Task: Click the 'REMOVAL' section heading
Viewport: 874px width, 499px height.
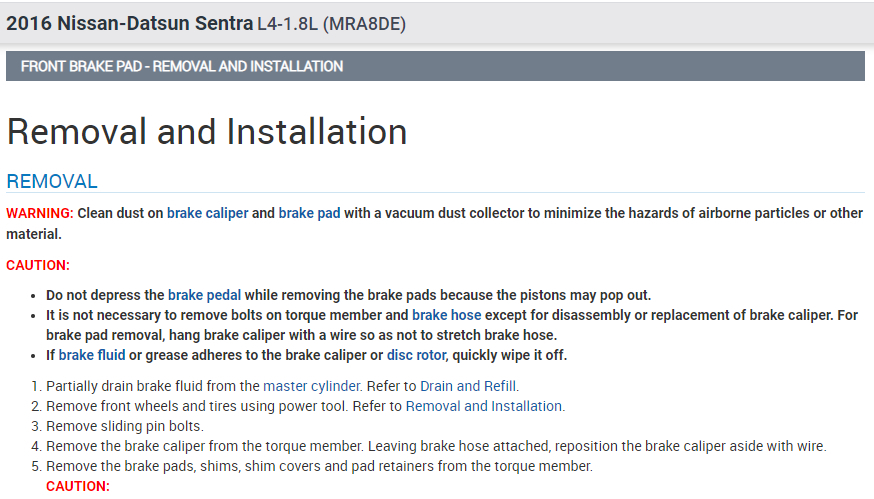Action: pos(52,181)
